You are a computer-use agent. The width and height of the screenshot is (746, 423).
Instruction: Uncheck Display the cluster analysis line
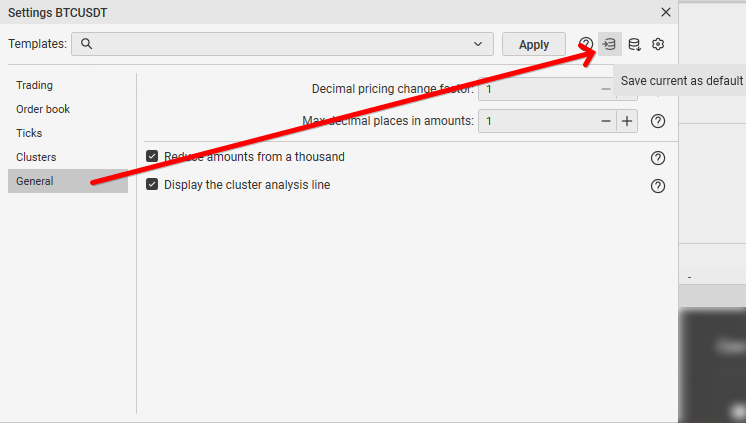(152, 184)
